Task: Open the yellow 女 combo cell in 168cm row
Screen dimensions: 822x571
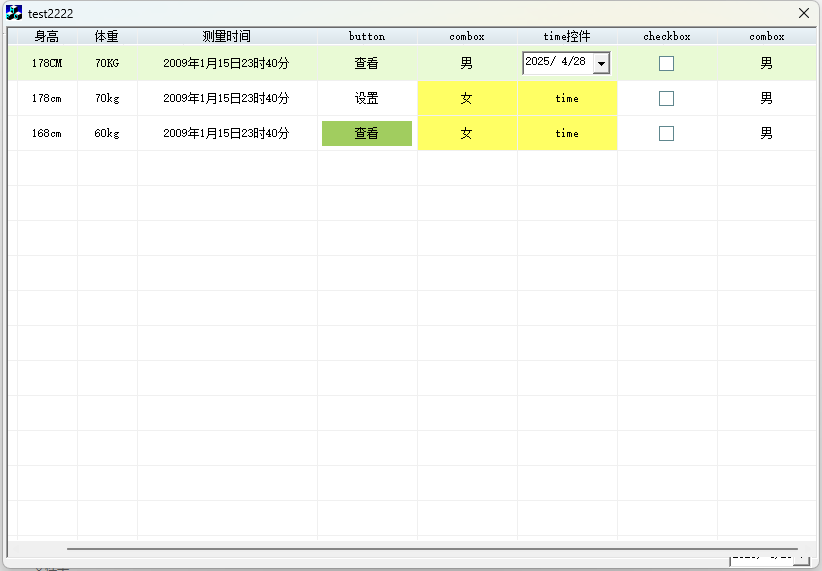Action: click(x=466, y=133)
